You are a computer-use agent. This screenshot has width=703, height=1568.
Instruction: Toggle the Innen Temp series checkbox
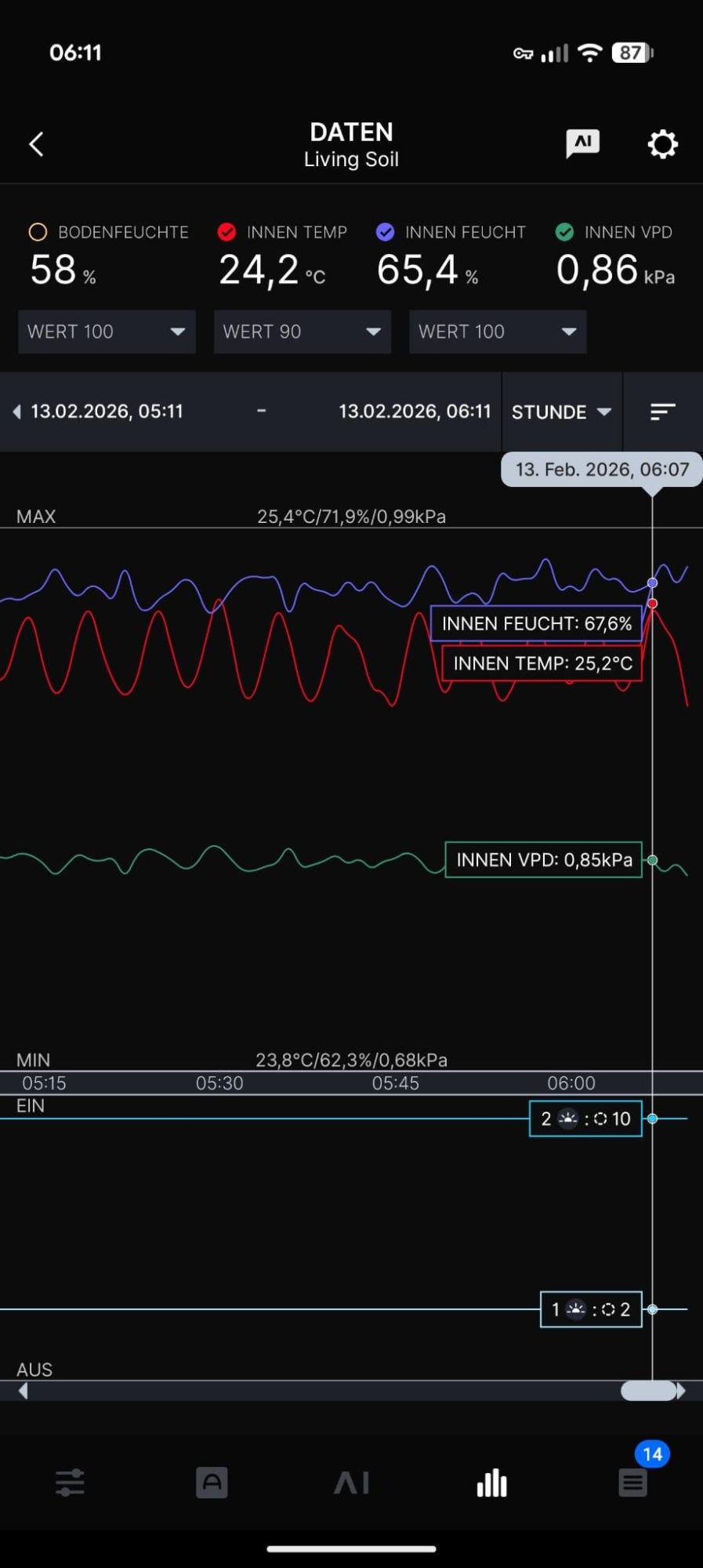tap(226, 232)
